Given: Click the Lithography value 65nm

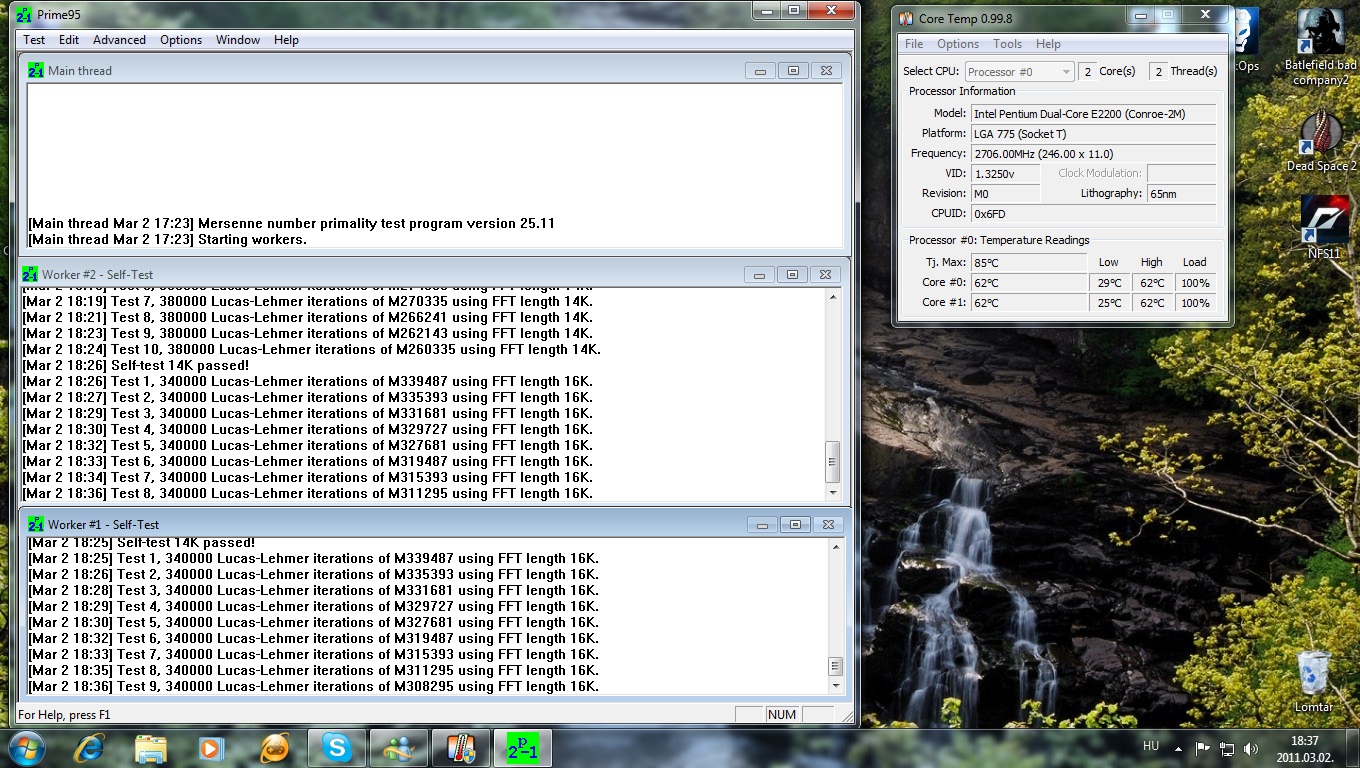Looking at the screenshot, I should click(1182, 194).
